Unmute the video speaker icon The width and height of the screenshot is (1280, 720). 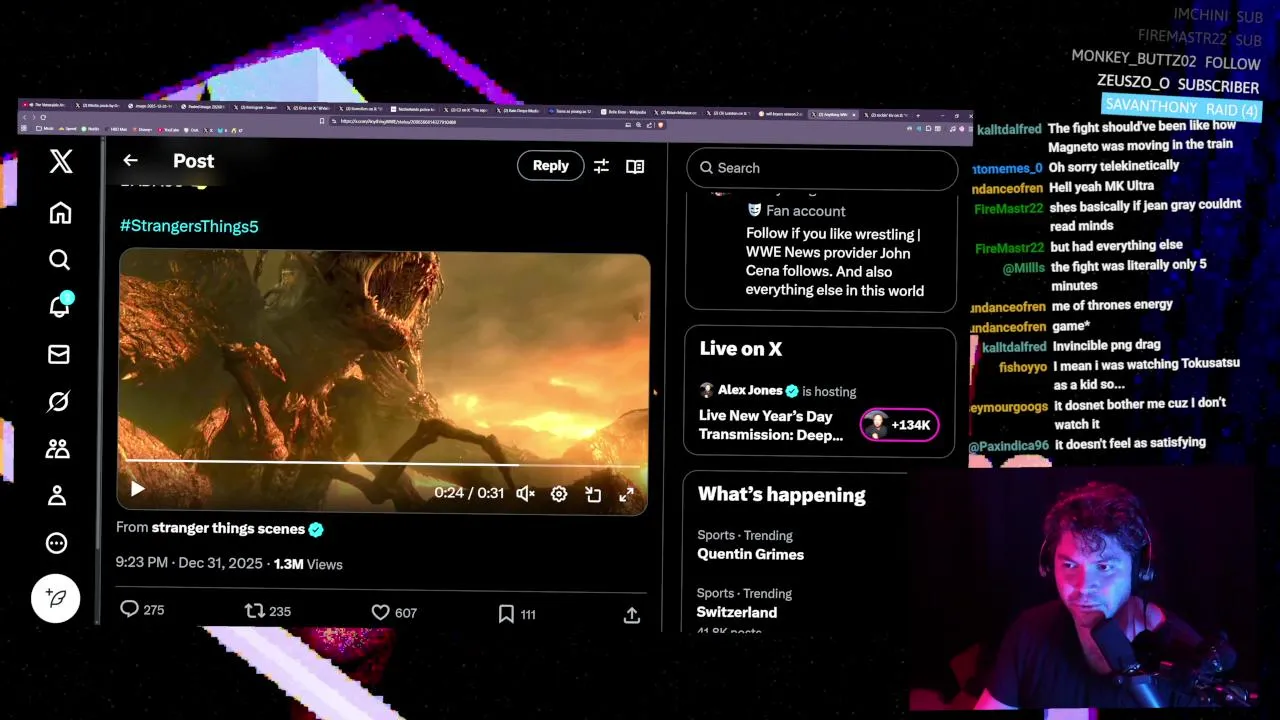click(525, 493)
